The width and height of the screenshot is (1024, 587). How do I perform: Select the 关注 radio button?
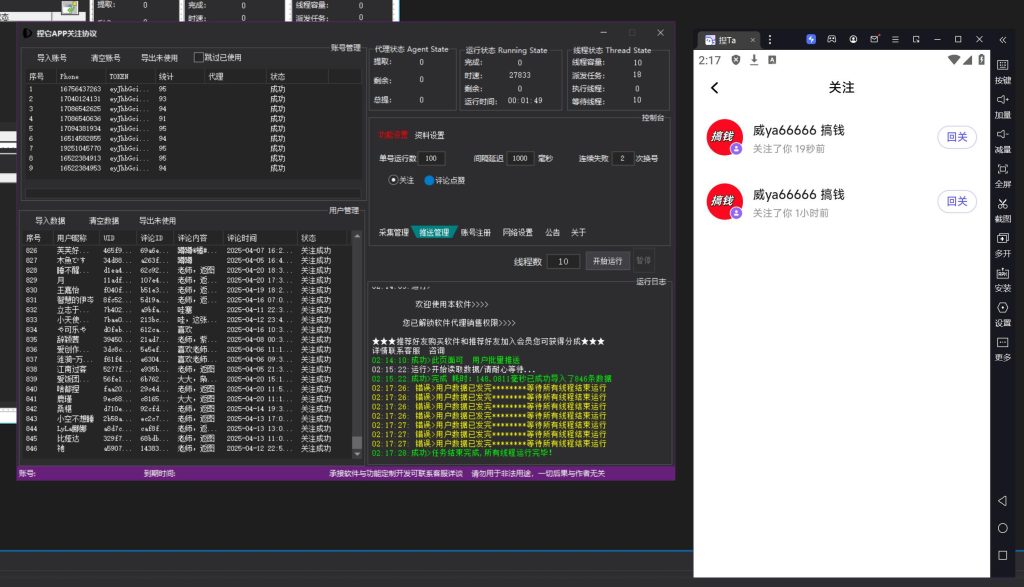(394, 181)
